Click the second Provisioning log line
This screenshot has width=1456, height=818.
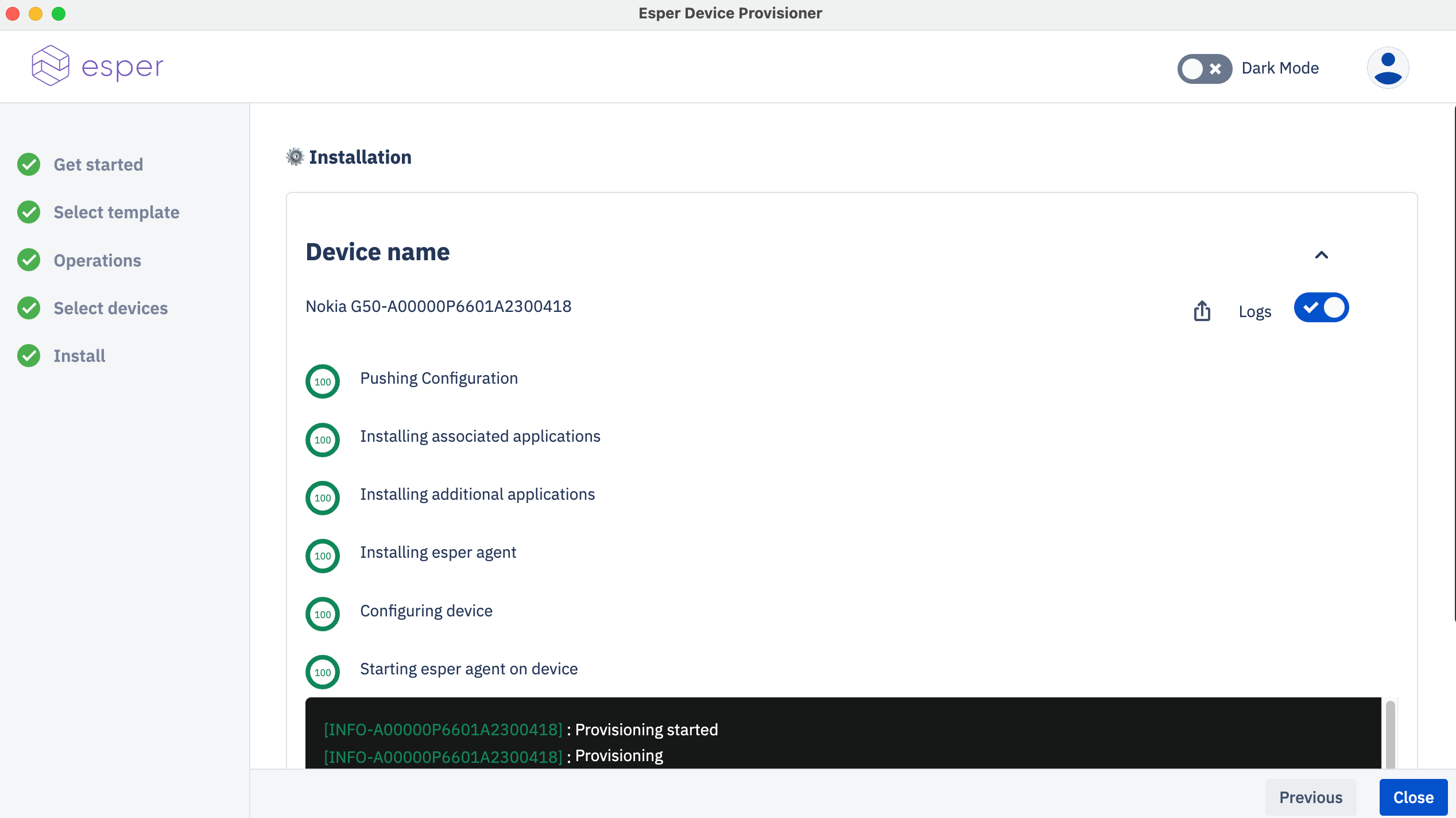493,756
